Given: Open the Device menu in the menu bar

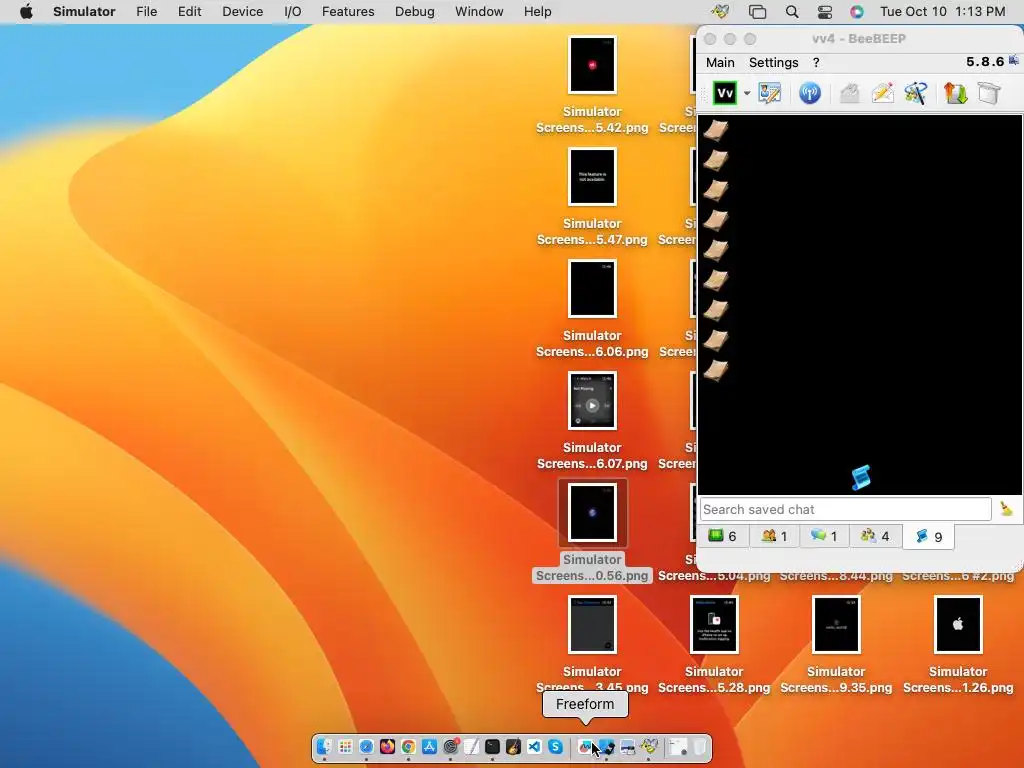Looking at the screenshot, I should [242, 12].
